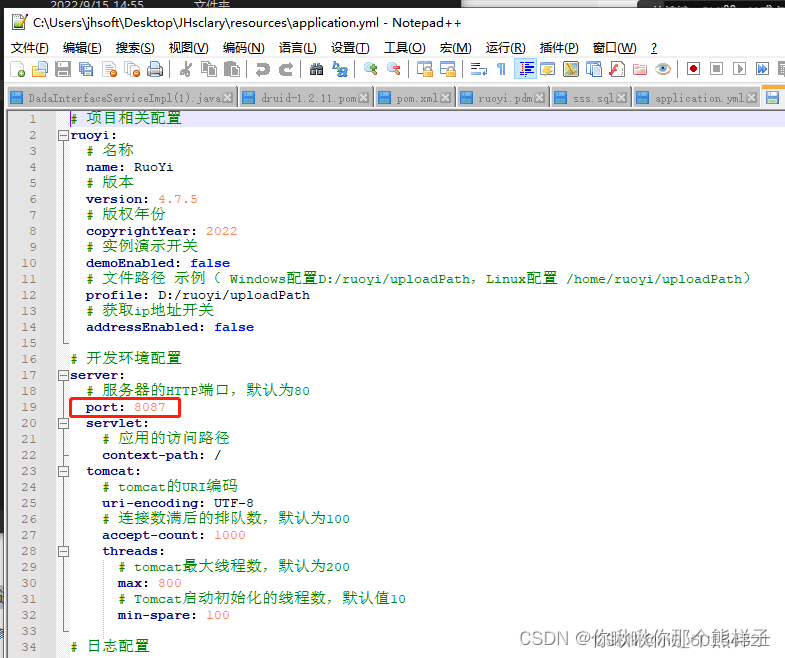Viewport: 785px width, 658px height.
Task: Click the Close All documents icon
Action: click(x=132, y=69)
